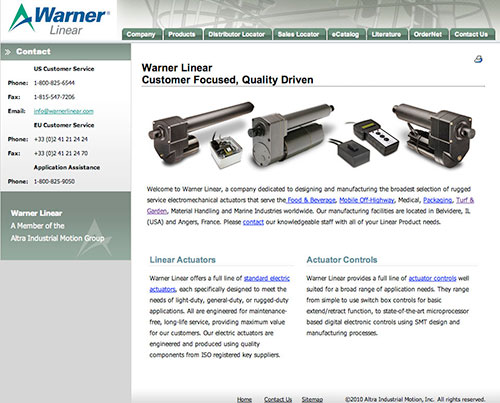Click Altra Industrial Motion Group text

coord(57,238)
